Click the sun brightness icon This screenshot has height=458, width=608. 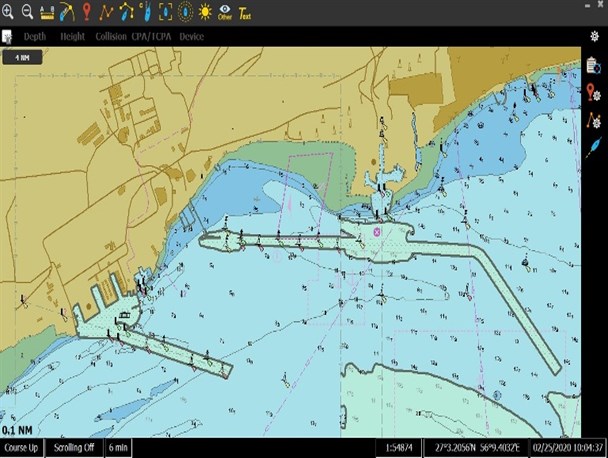click(x=204, y=12)
